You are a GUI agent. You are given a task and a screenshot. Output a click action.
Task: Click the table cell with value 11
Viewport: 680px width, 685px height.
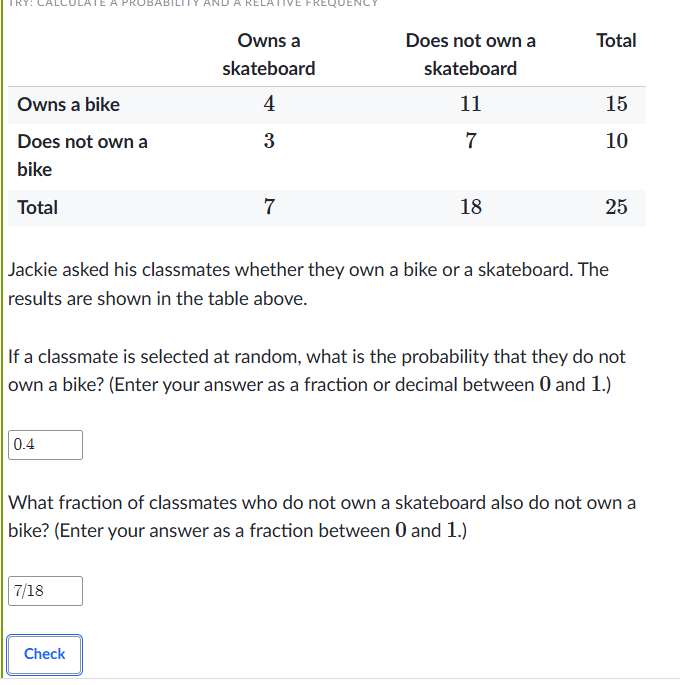click(471, 104)
